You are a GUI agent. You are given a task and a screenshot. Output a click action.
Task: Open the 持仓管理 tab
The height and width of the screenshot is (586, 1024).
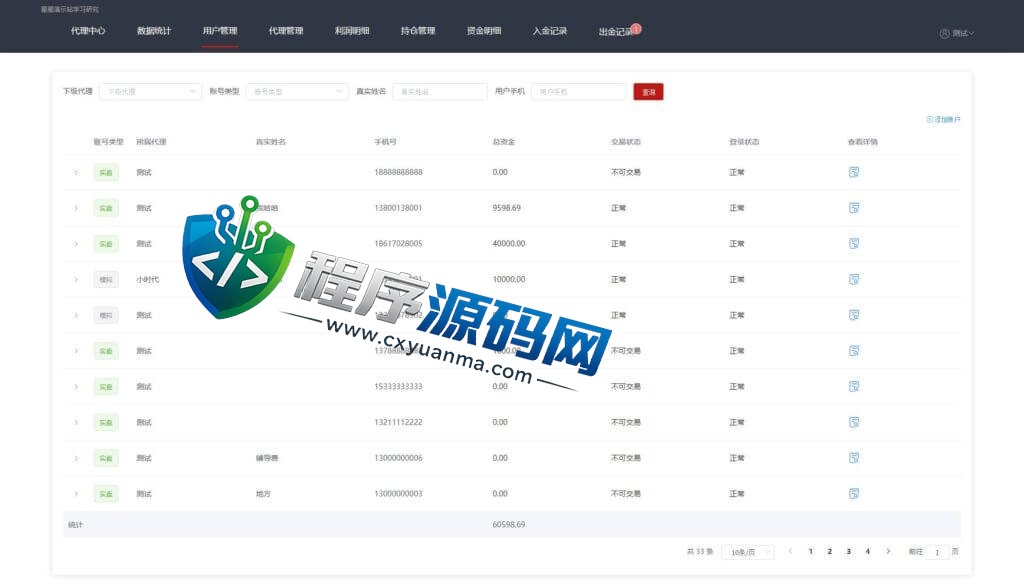(418, 31)
